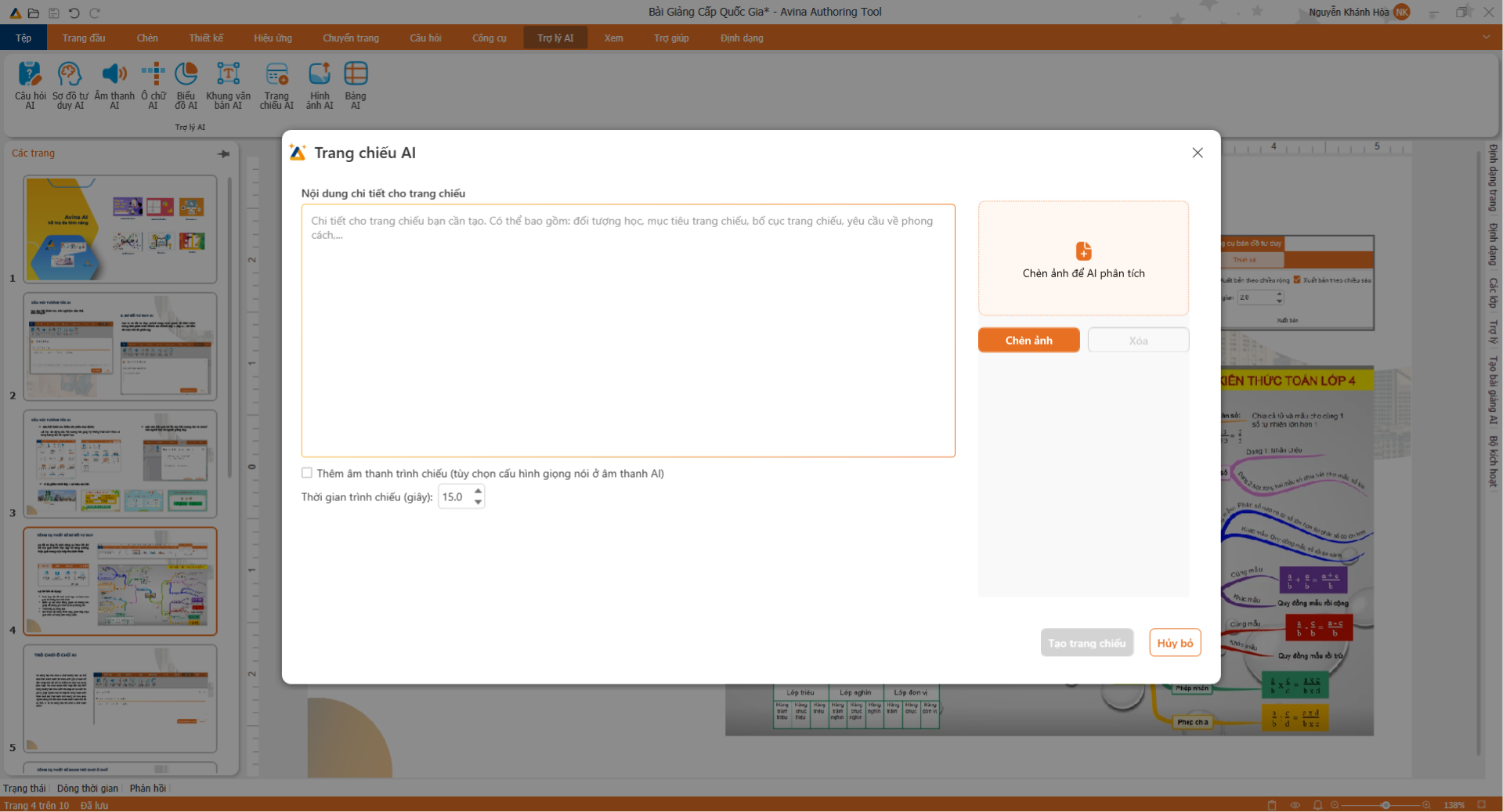The height and width of the screenshot is (812, 1503).
Task: Click the slide duration value field
Action: coord(456,496)
